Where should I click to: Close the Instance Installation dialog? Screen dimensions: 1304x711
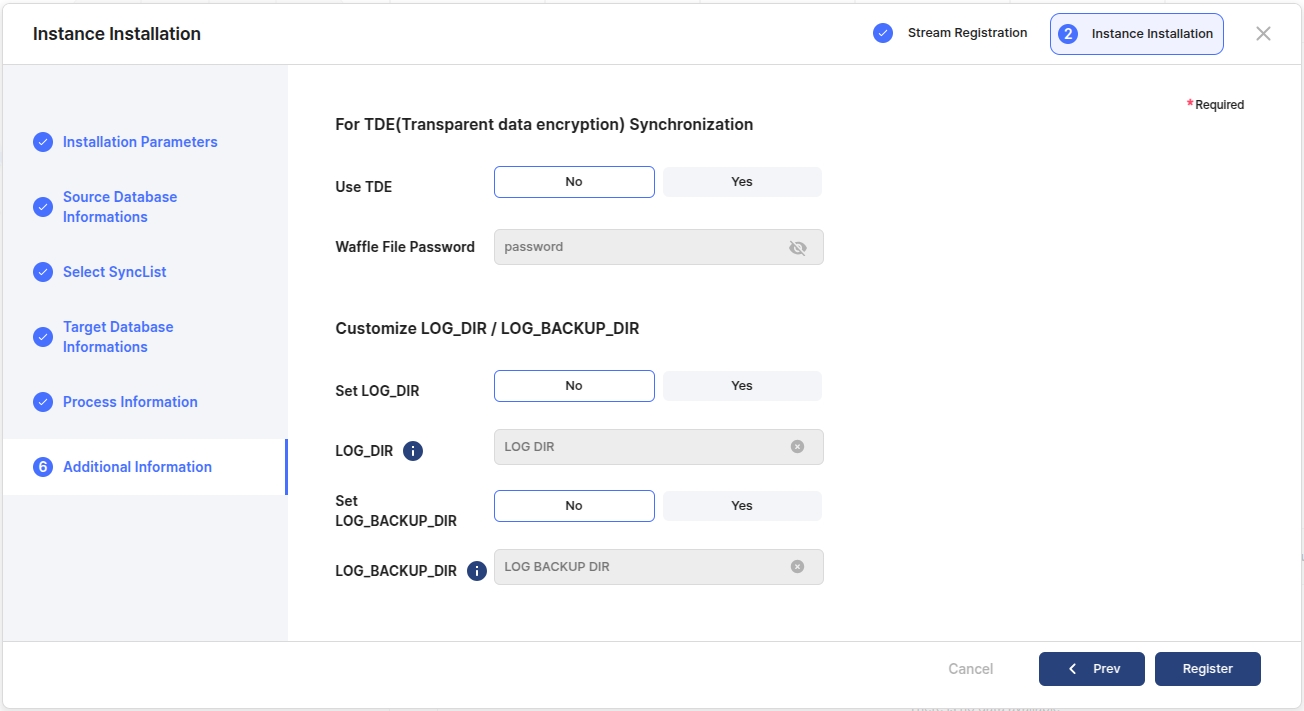tap(1263, 34)
